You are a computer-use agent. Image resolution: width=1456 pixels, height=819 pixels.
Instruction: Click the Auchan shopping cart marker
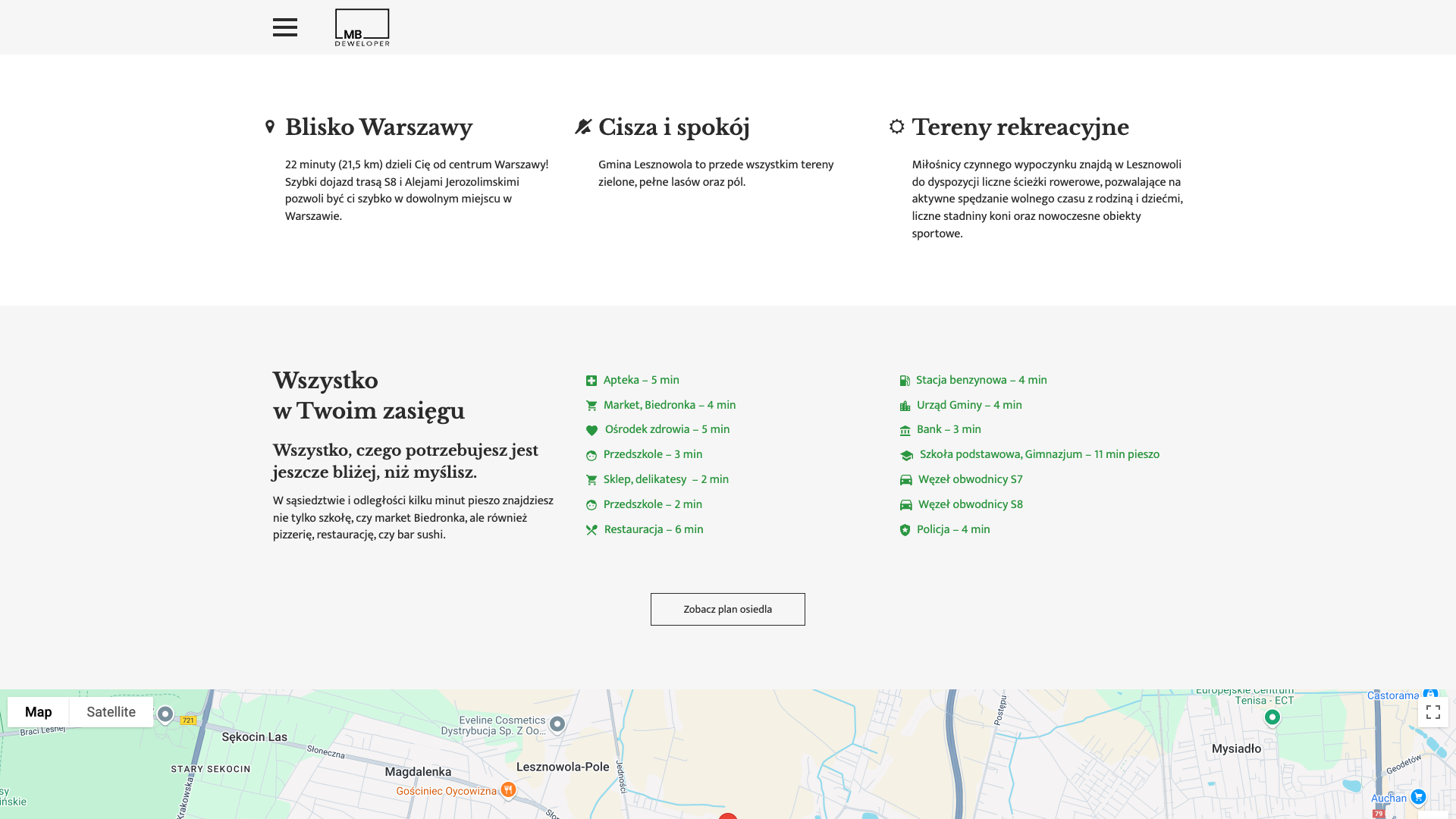[1418, 797]
